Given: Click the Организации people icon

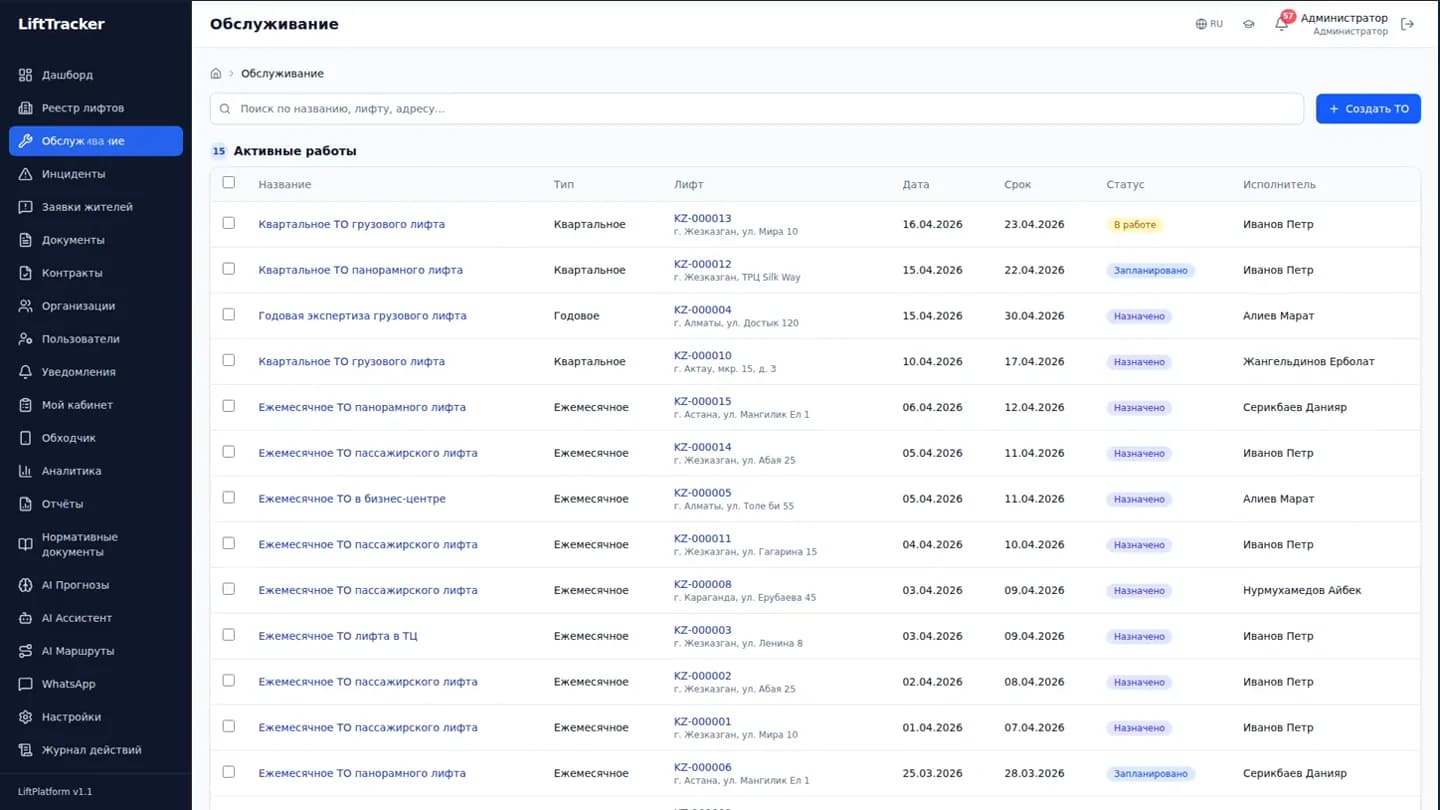Looking at the screenshot, I should [26, 306].
